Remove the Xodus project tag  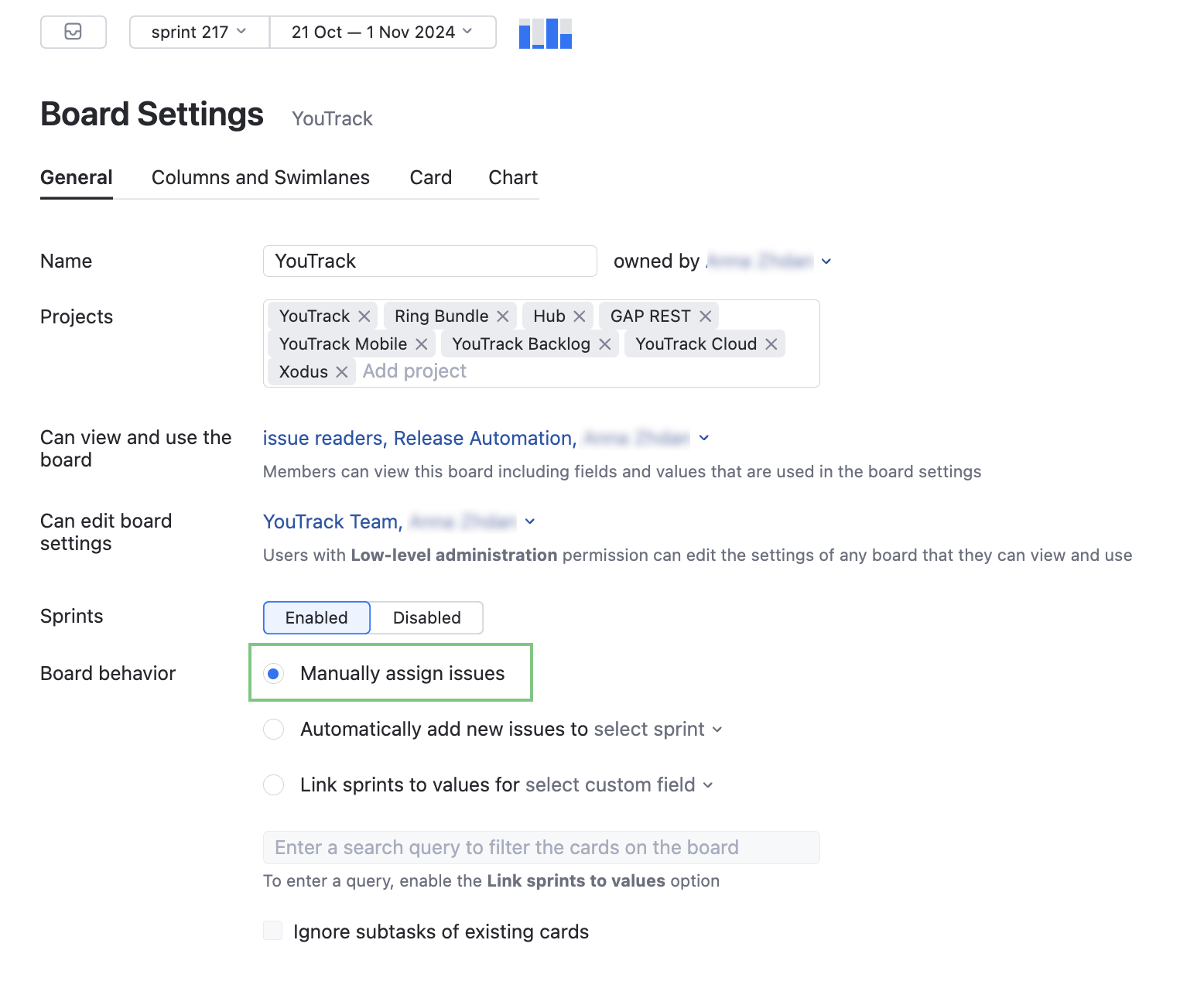(x=341, y=371)
